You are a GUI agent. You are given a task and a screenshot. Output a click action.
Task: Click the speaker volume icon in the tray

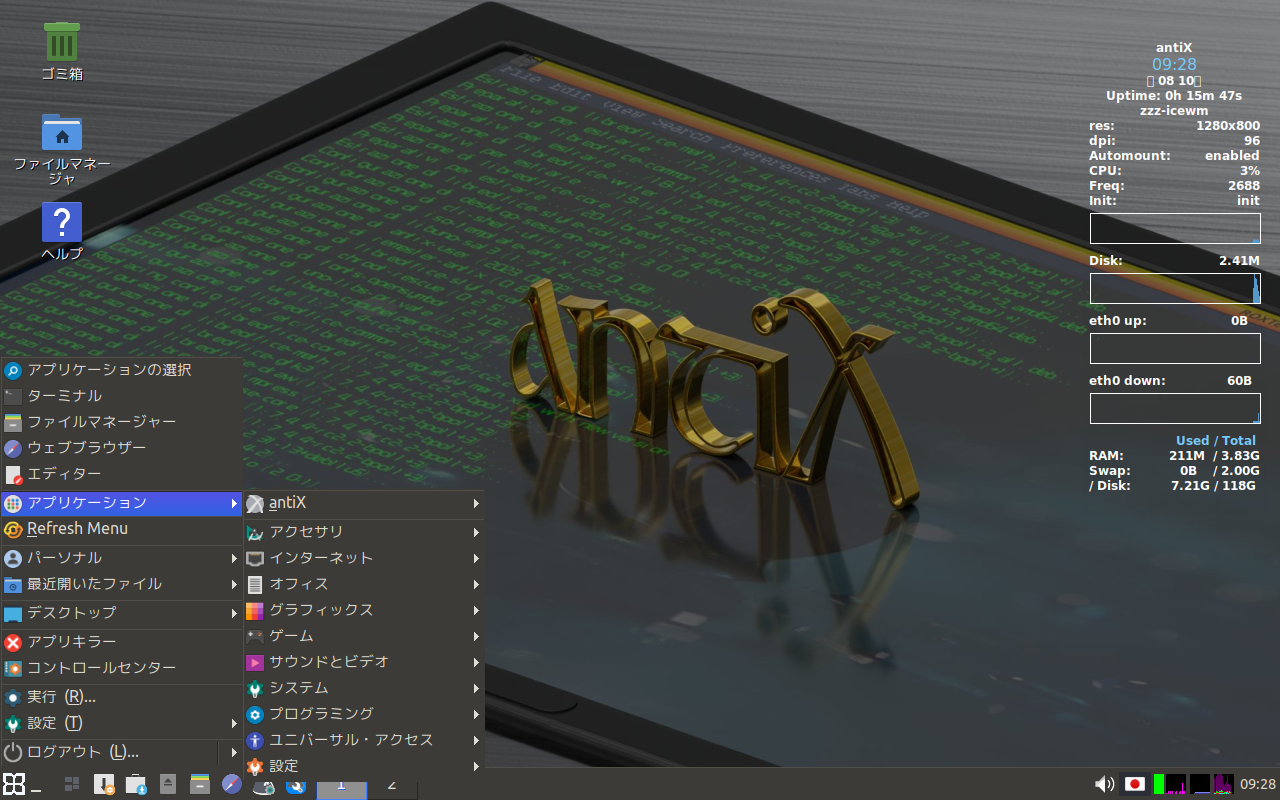tap(1106, 784)
